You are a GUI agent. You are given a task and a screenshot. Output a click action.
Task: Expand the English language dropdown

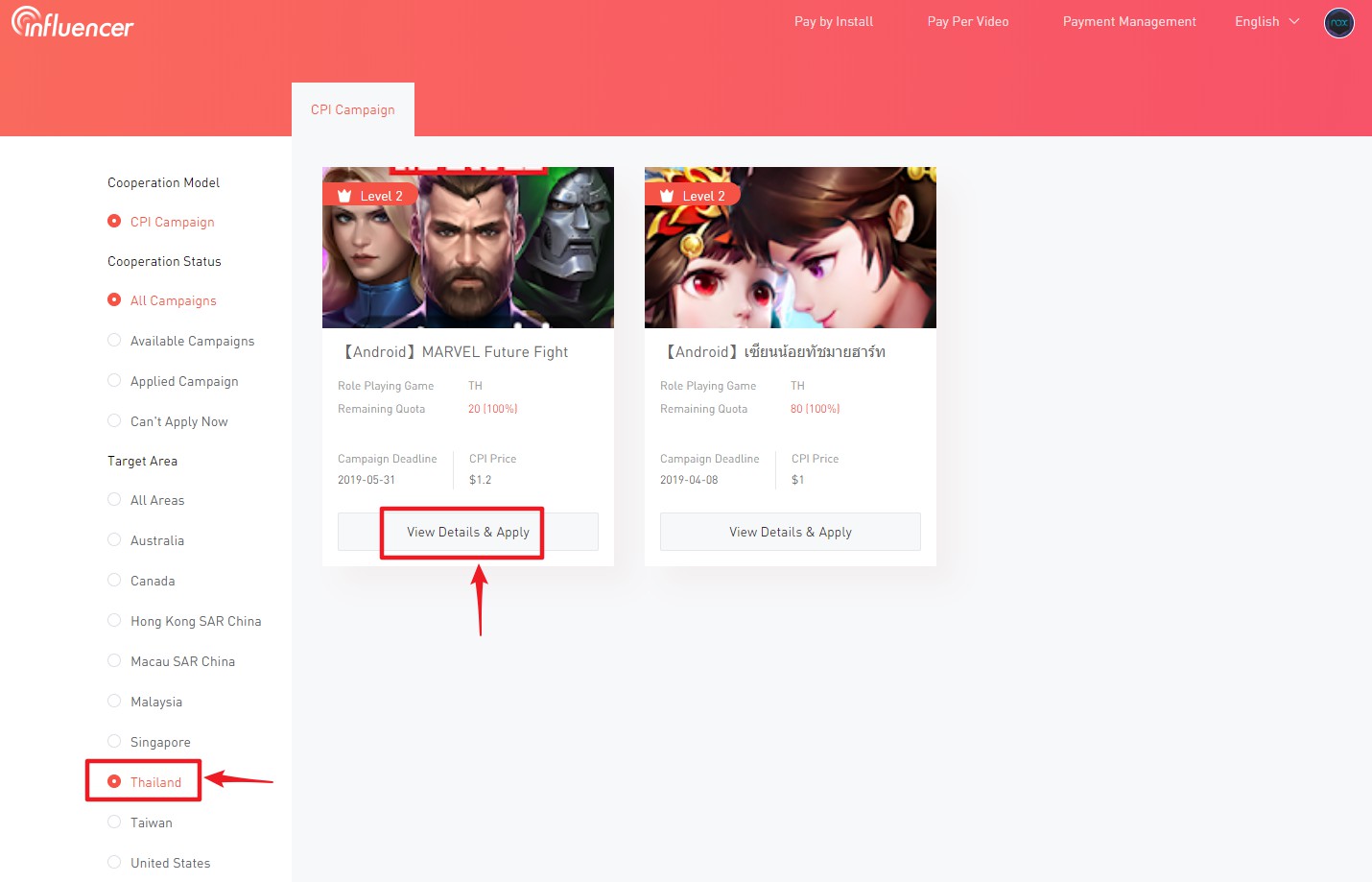(1266, 21)
